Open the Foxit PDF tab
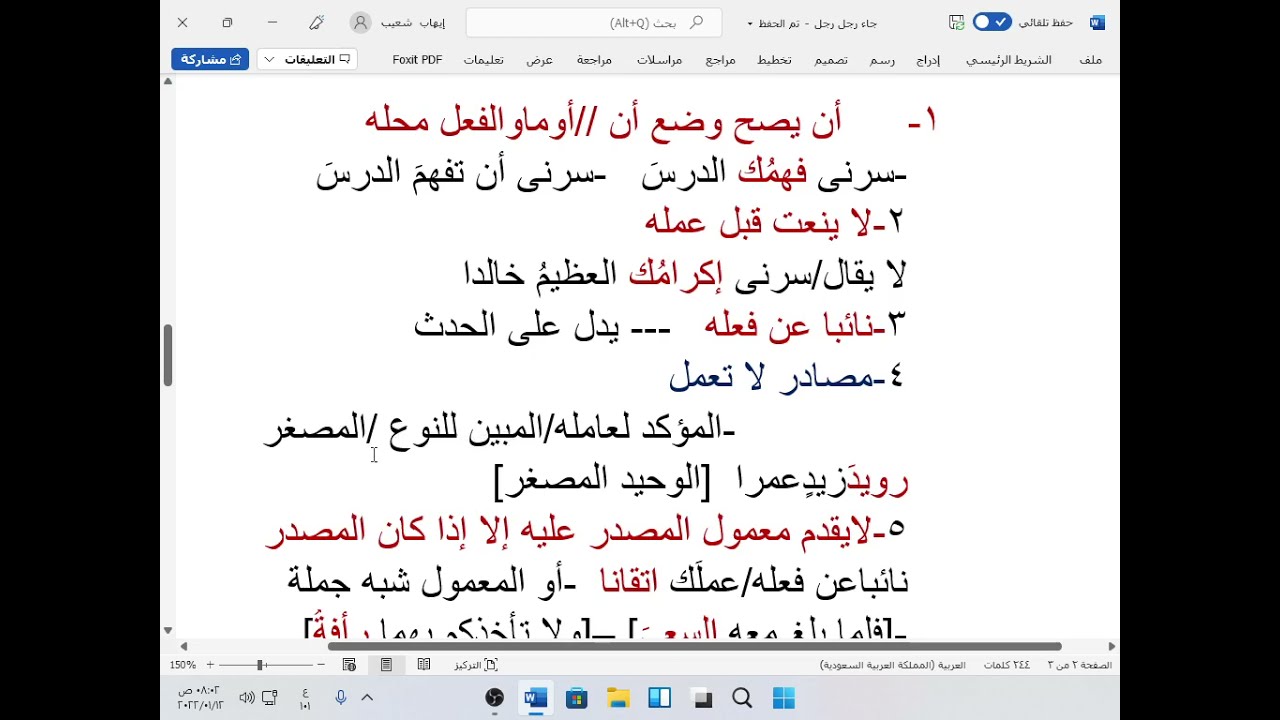This screenshot has height=720, width=1280. click(417, 60)
